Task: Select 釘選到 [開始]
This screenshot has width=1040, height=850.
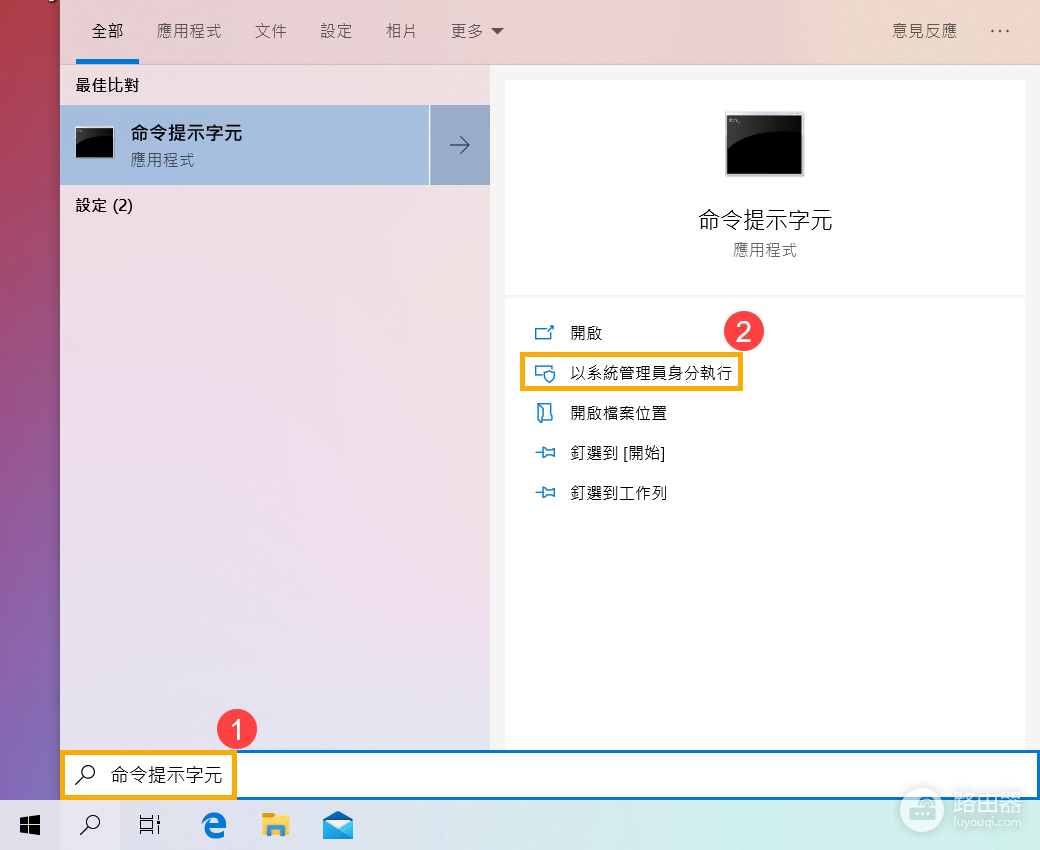Action: (618, 453)
